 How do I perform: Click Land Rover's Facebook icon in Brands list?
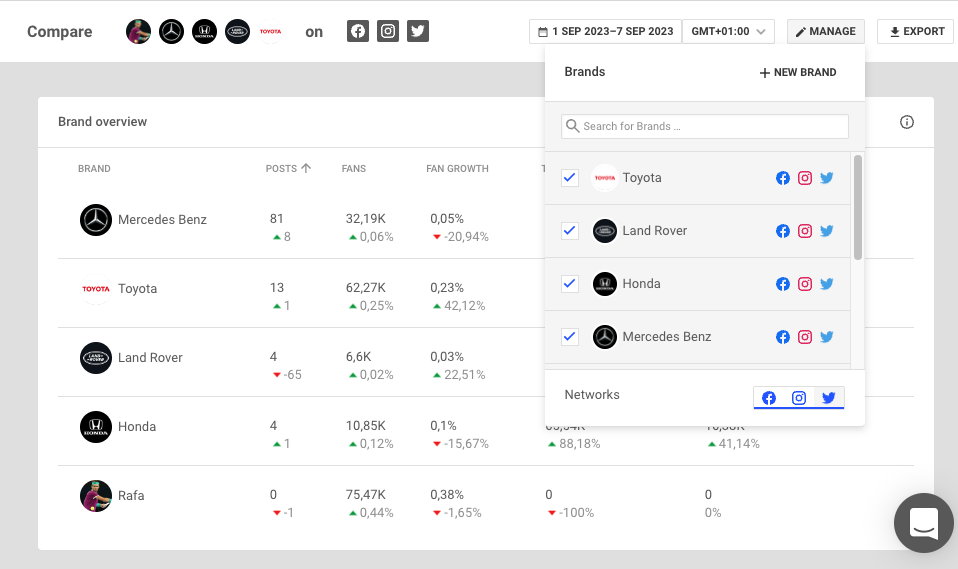pyautogui.click(x=783, y=231)
